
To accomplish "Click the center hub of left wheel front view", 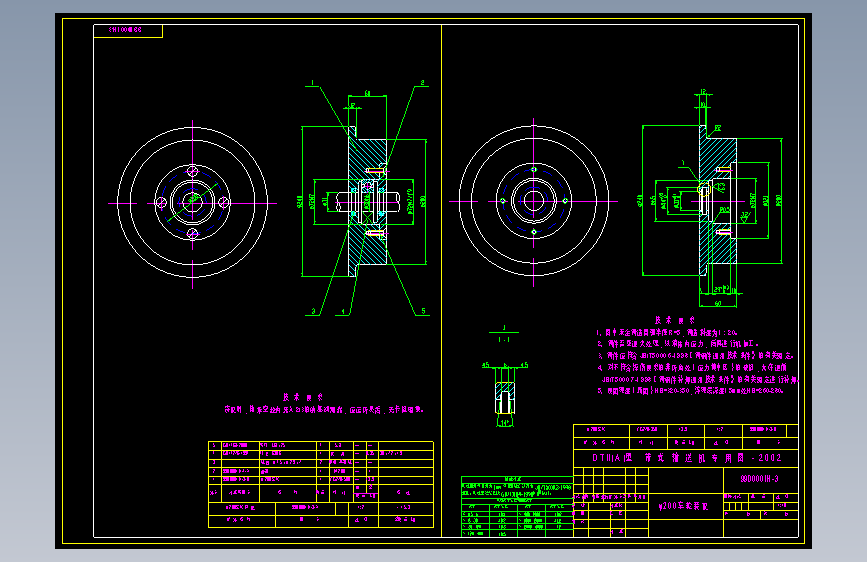I will pyautogui.click(x=192, y=202).
